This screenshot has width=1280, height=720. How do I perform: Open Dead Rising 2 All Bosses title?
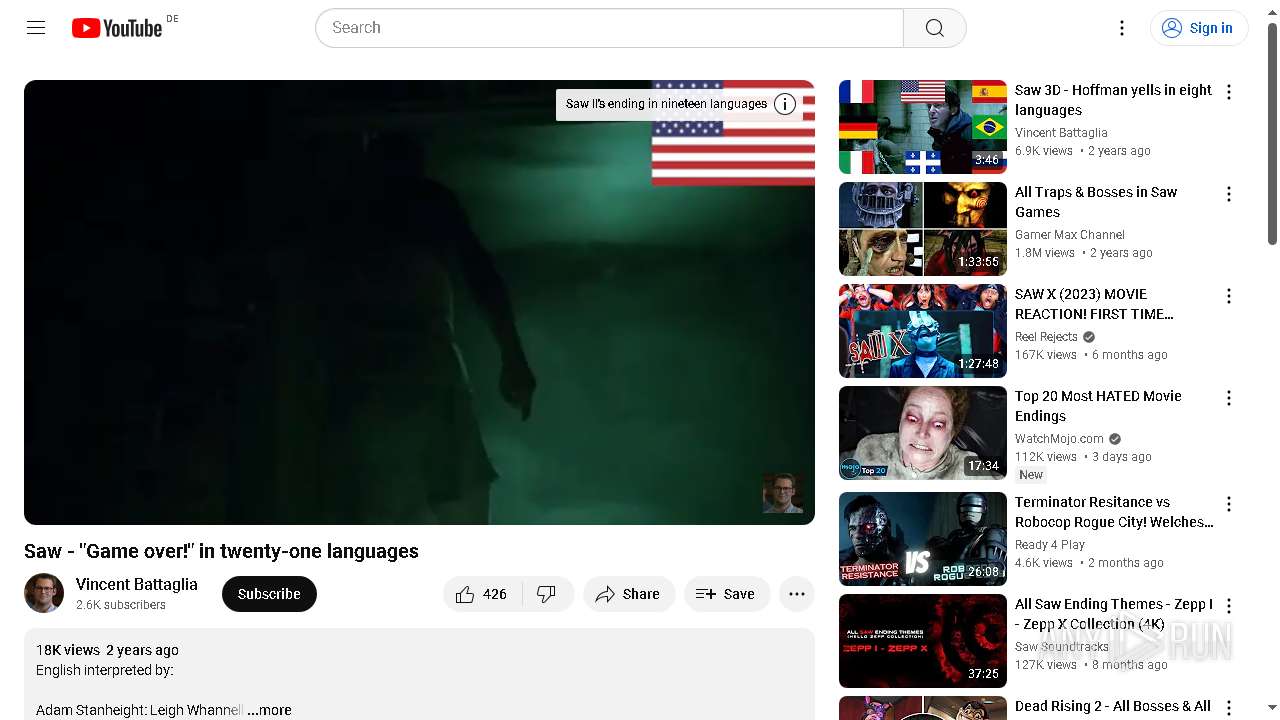tap(1113, 707)
